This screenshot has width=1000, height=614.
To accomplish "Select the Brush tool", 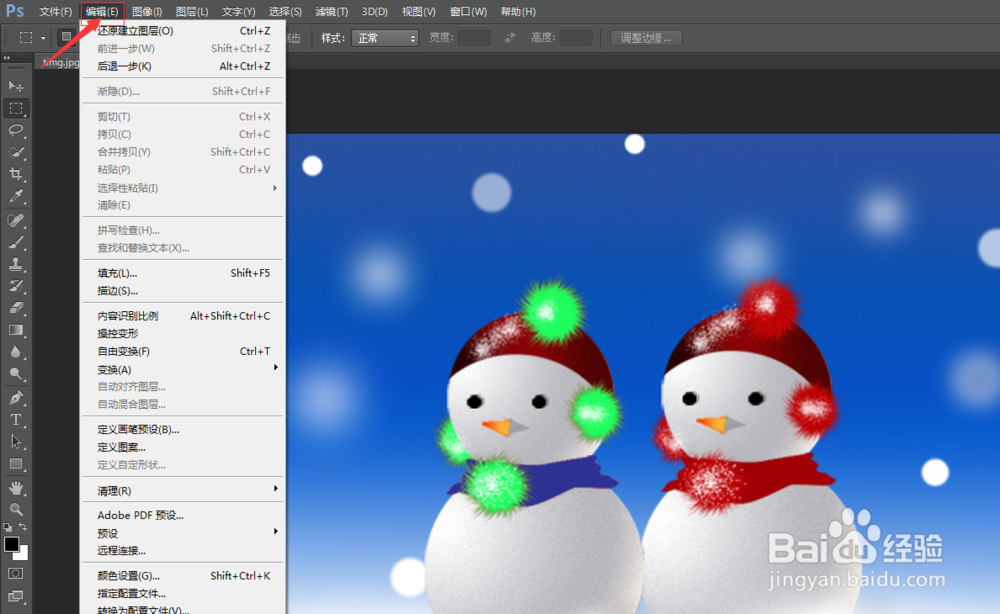I will [x=16, y=242].
